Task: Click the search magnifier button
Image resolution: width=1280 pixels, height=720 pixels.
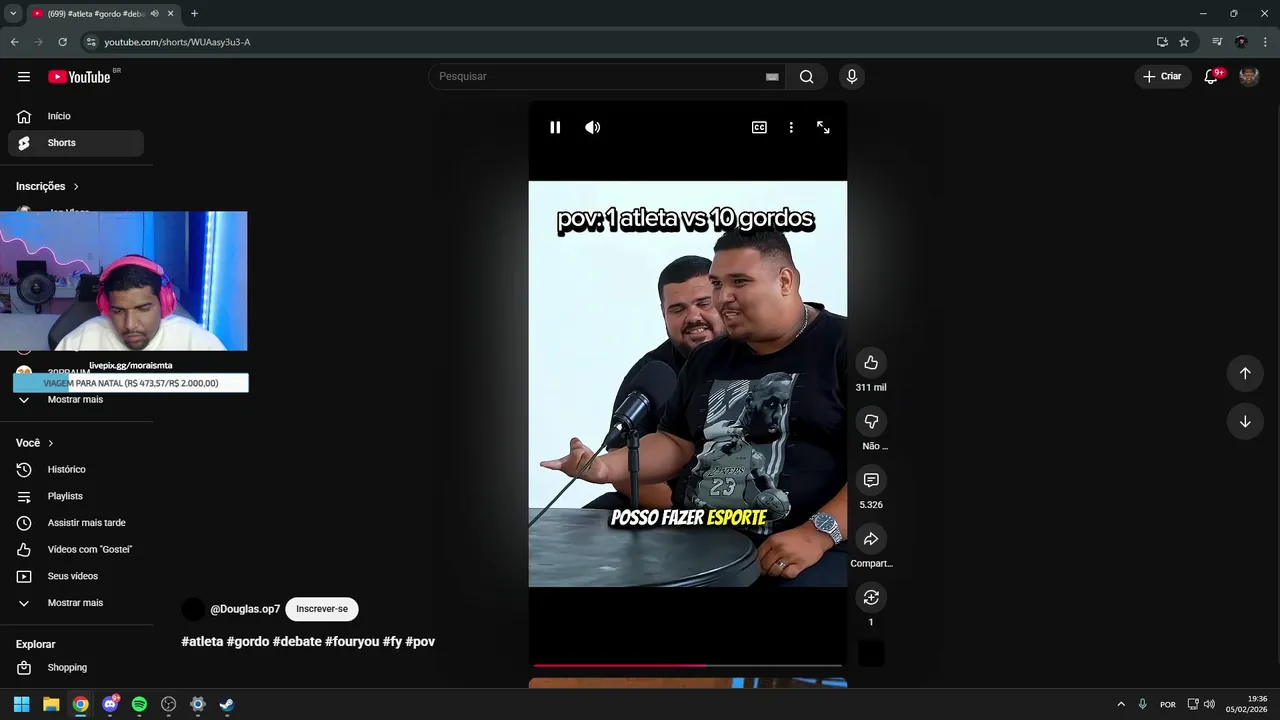Action: 806,77
